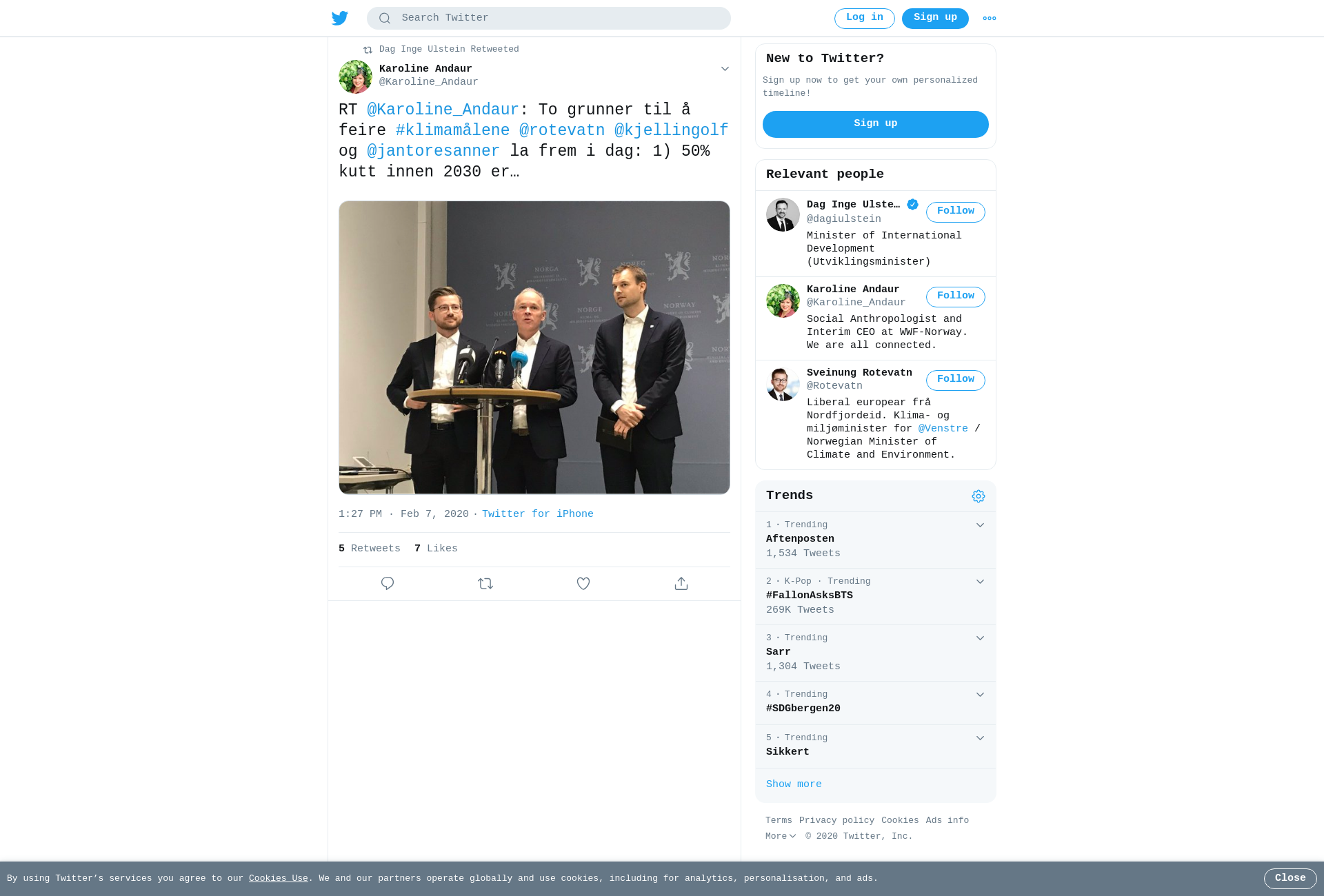
Task: Follow Karoline Andaur in Relevant people
Action: click(x=956, y=296)
